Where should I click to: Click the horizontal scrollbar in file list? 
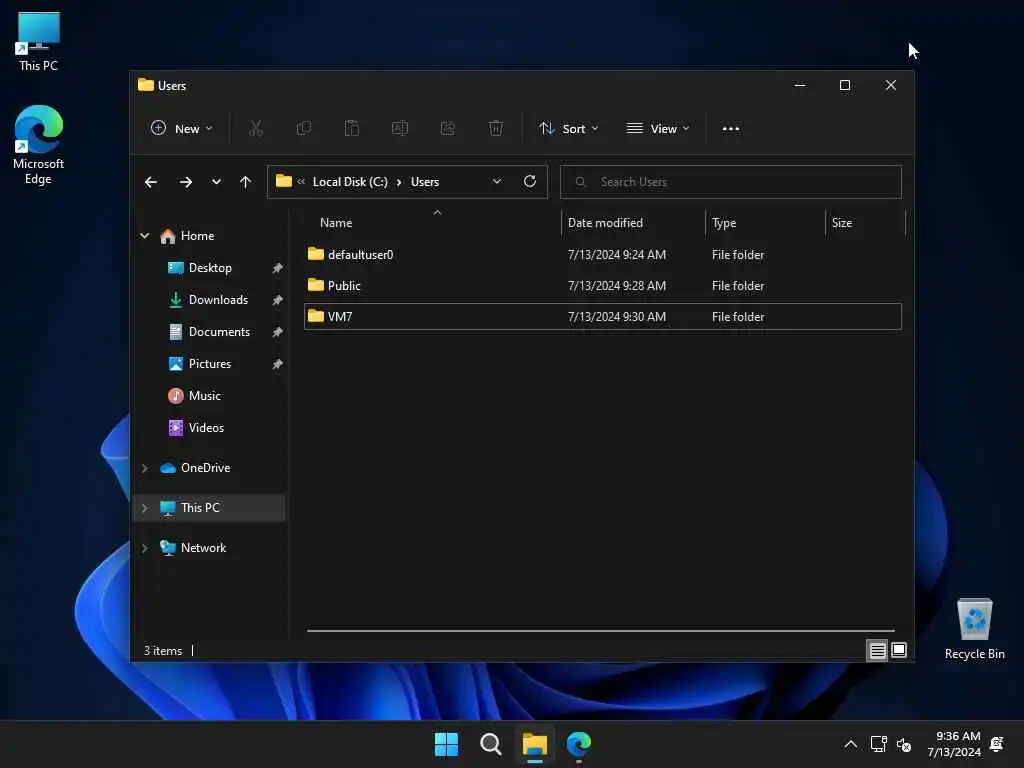pos(600,631)
